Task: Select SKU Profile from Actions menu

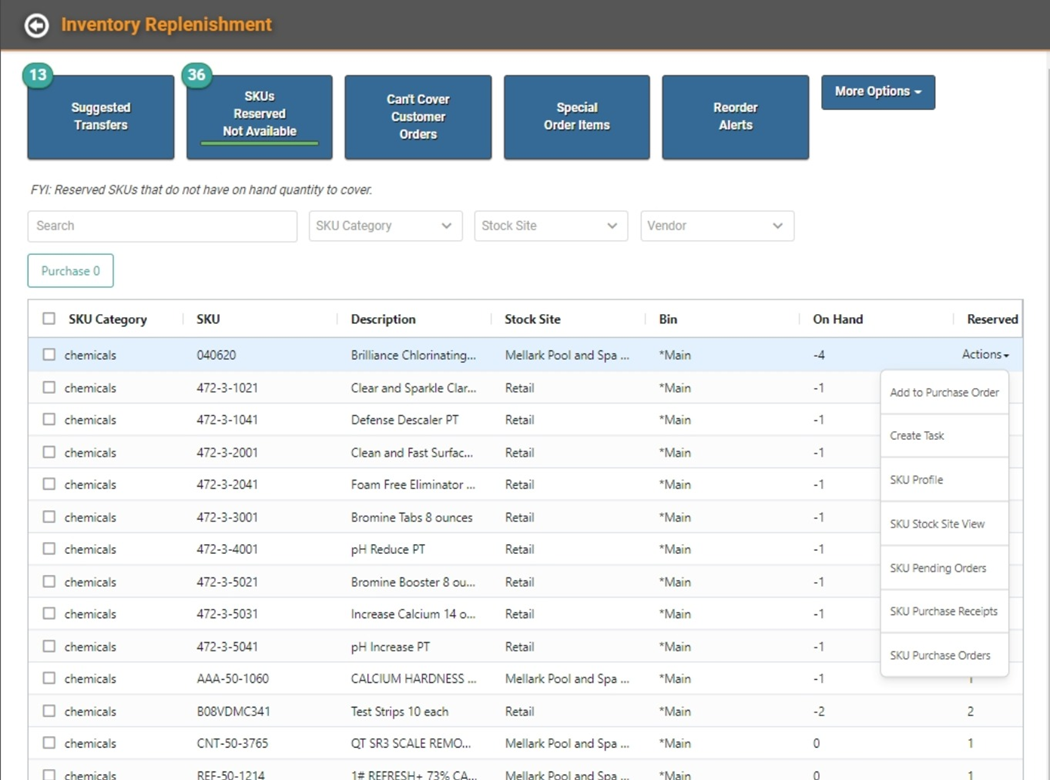Action: [x=916, y=480]
